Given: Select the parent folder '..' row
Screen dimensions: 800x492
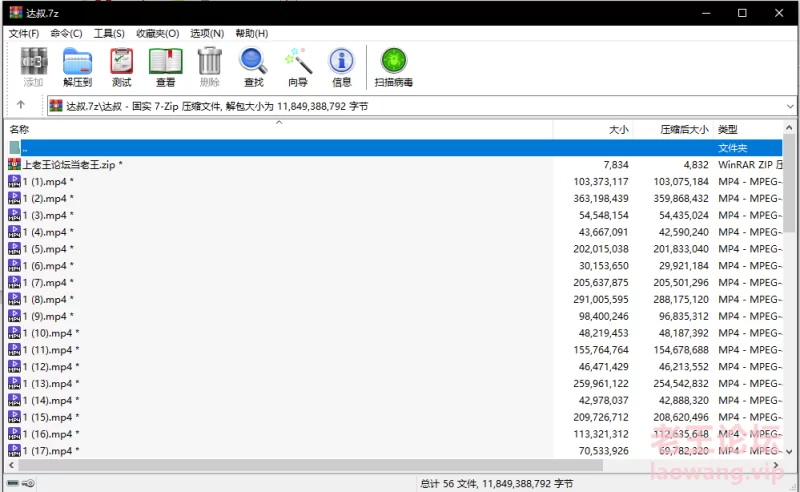Looking at the screenshot, I should 395,147.
